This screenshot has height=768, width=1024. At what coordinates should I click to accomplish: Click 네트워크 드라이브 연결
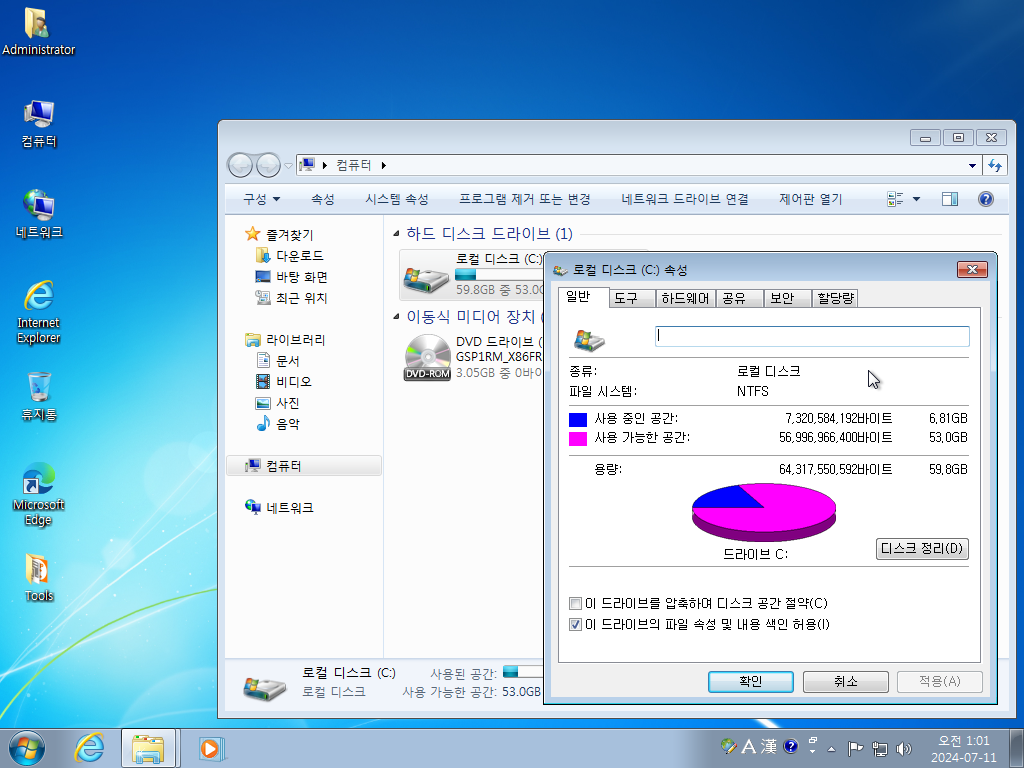point(685,199)
